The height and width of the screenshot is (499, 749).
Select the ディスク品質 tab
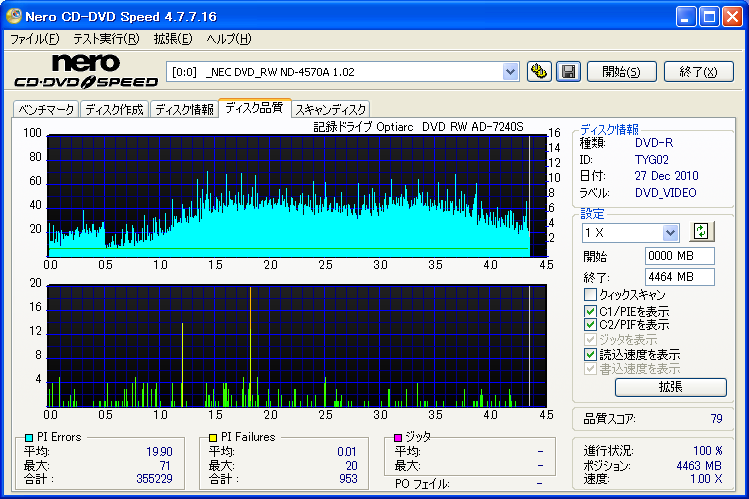[x=255, y=108]
